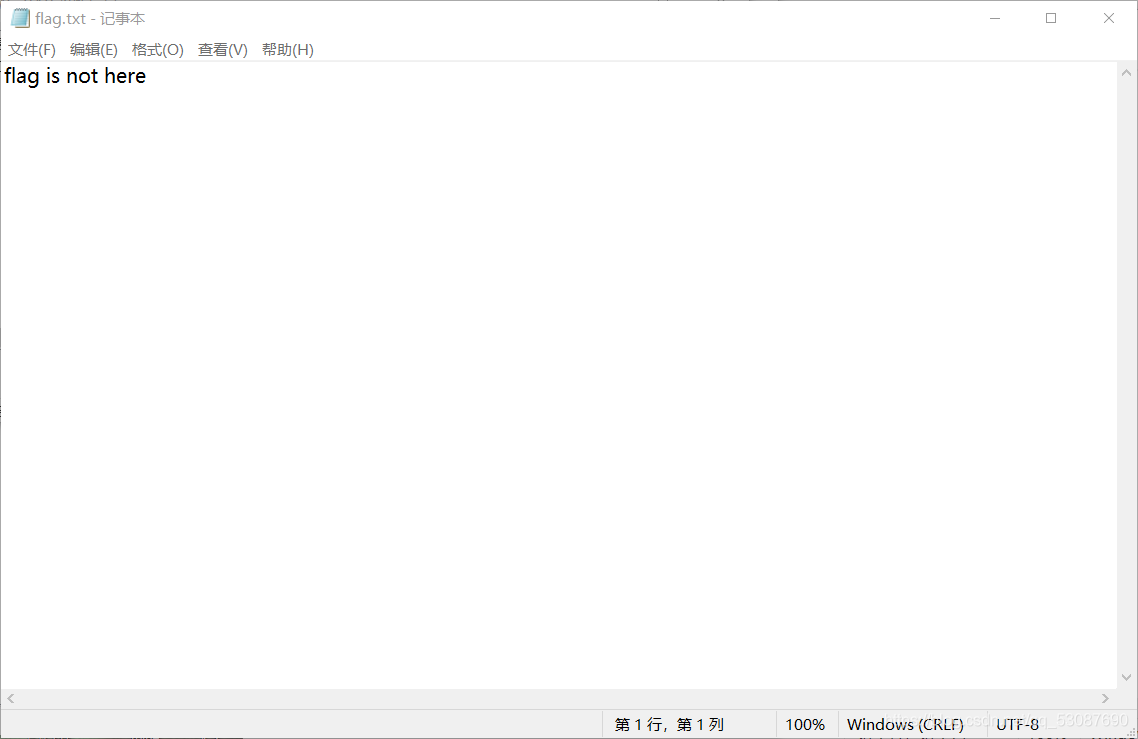Click the horizontal scrollbar right arrow
1138x739 pixels.
[x=1105, y=698]
